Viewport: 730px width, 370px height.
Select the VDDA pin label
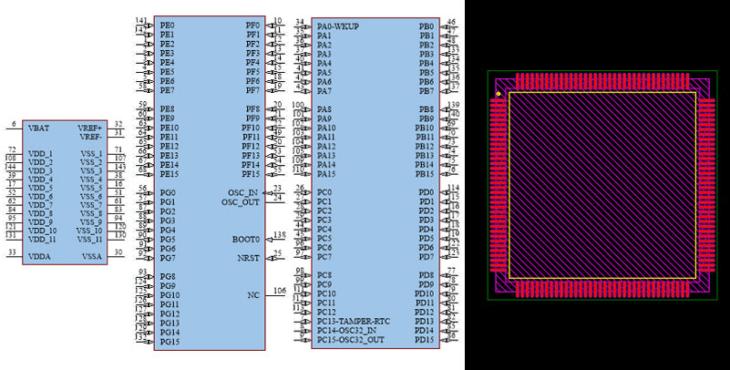(x=39, y=256)
